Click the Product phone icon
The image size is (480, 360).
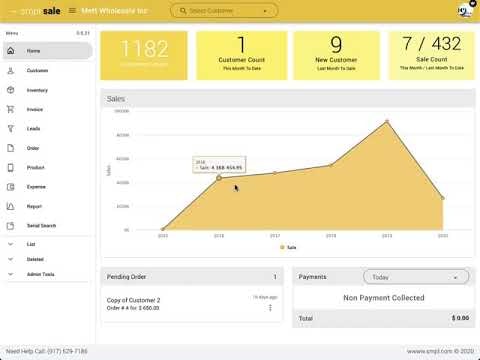(11, 167)
